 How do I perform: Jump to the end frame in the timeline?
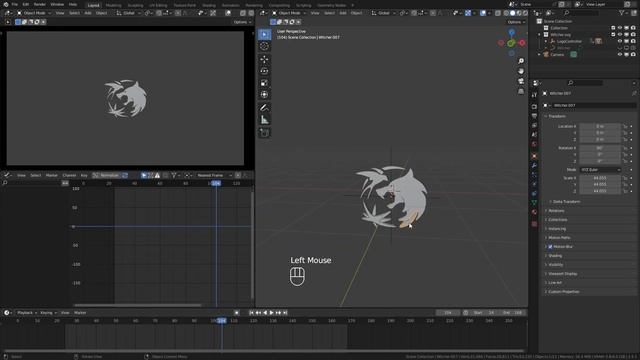[285, 313]
